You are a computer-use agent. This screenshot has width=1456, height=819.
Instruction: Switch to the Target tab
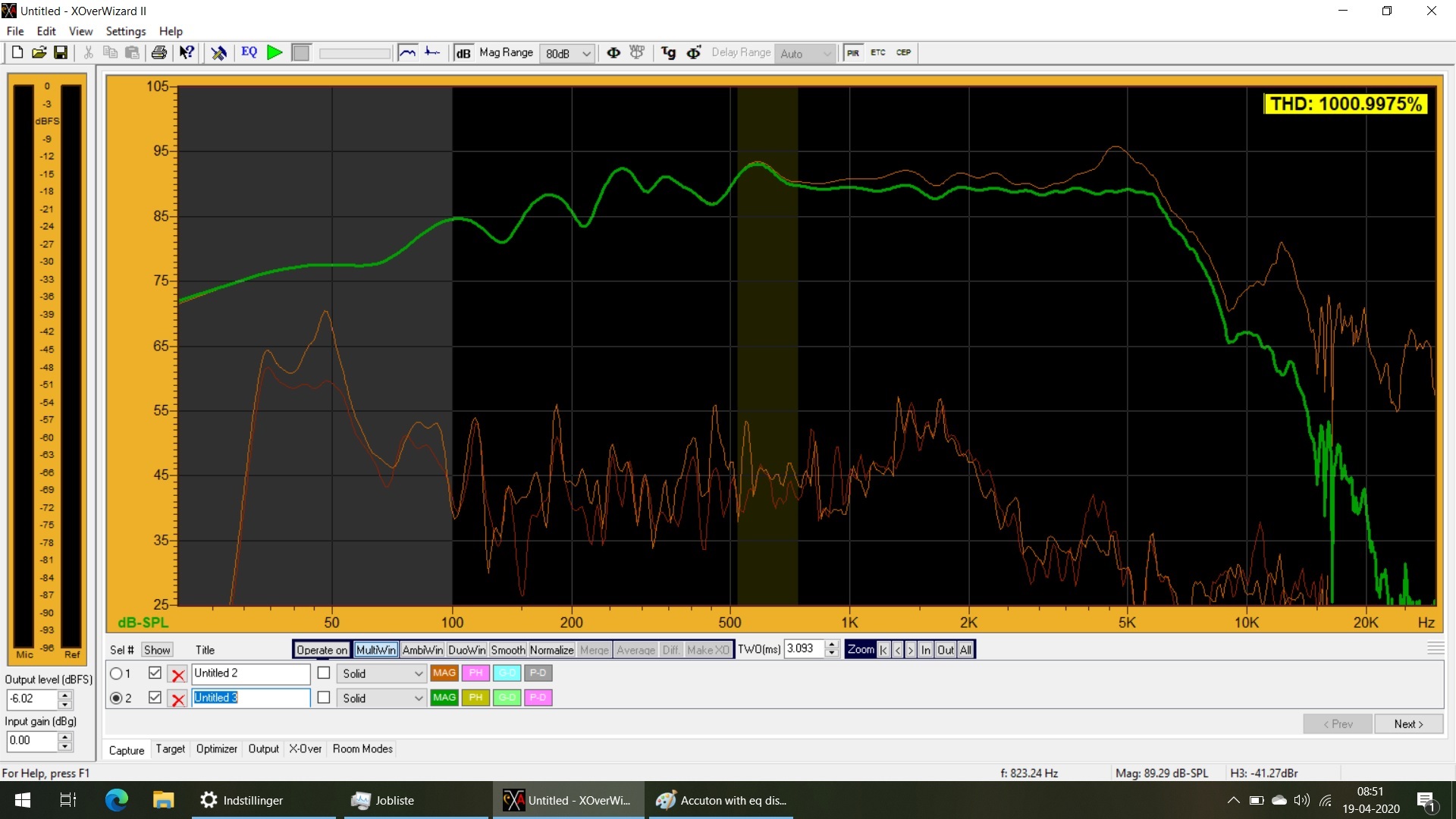pos(170,749)
